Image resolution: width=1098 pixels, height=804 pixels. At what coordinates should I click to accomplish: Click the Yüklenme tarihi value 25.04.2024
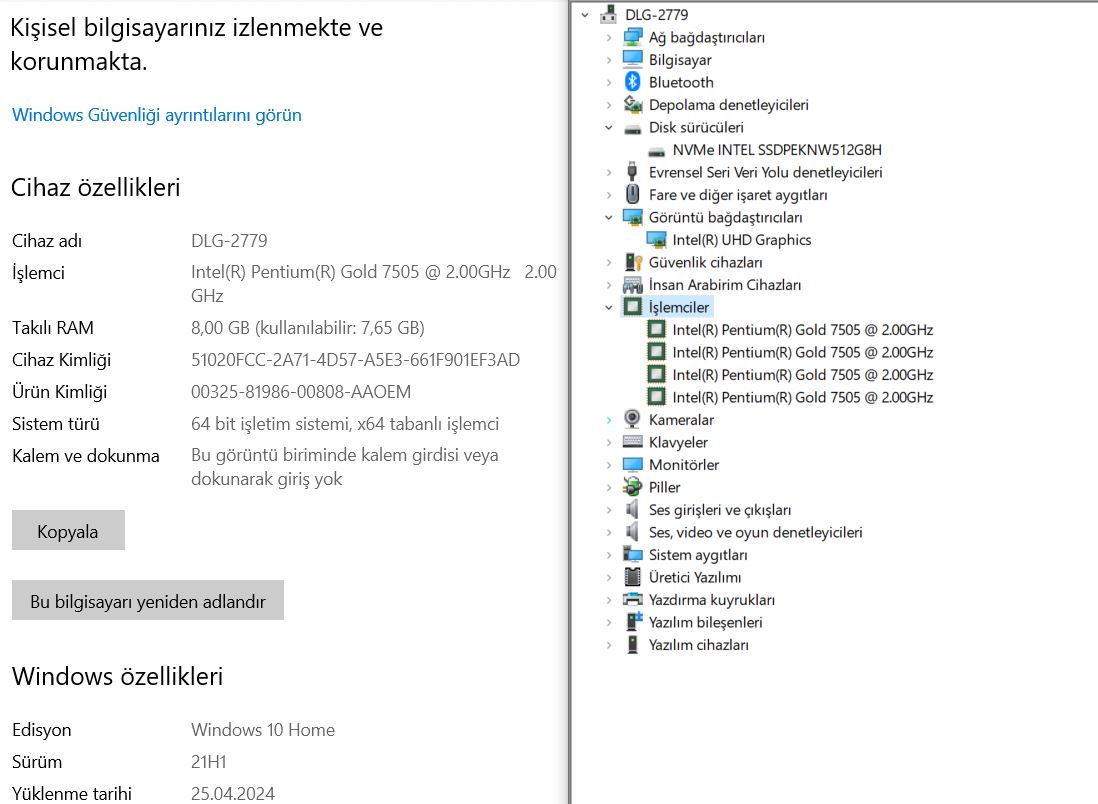click(x=232, y=793)
